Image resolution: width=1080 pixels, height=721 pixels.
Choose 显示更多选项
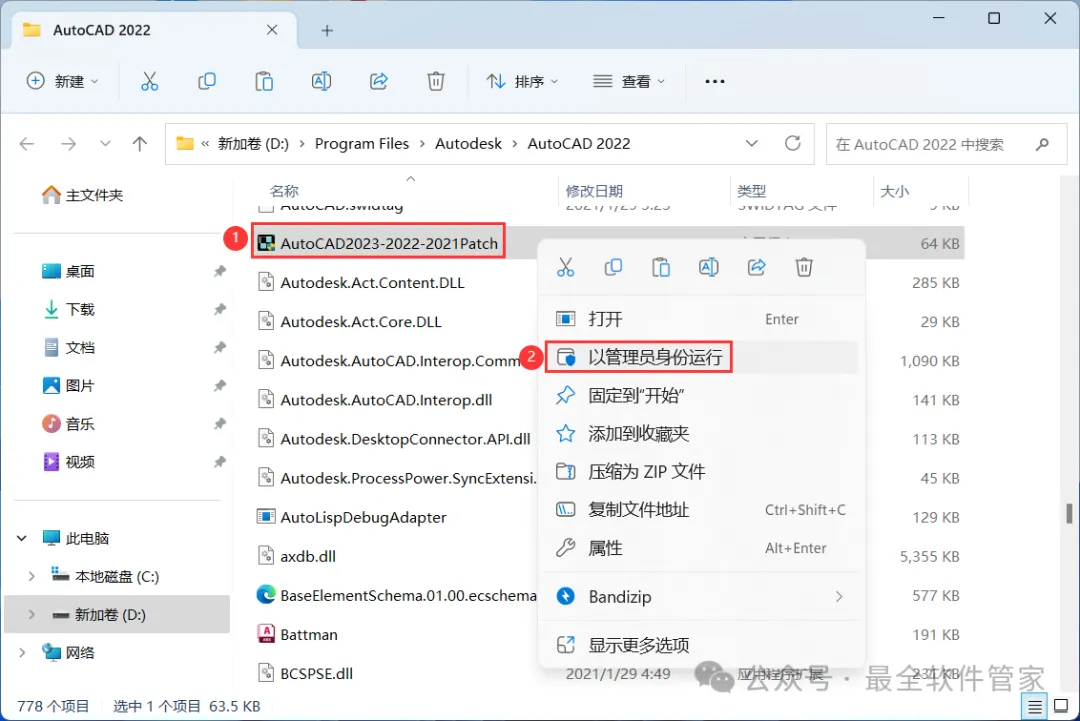click(x=701, y=645)
